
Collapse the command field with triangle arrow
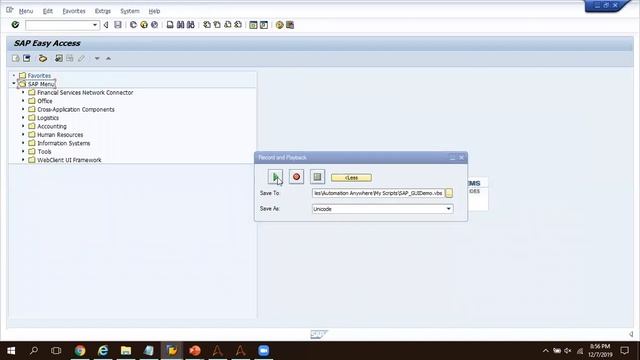(x=106, y=25)
